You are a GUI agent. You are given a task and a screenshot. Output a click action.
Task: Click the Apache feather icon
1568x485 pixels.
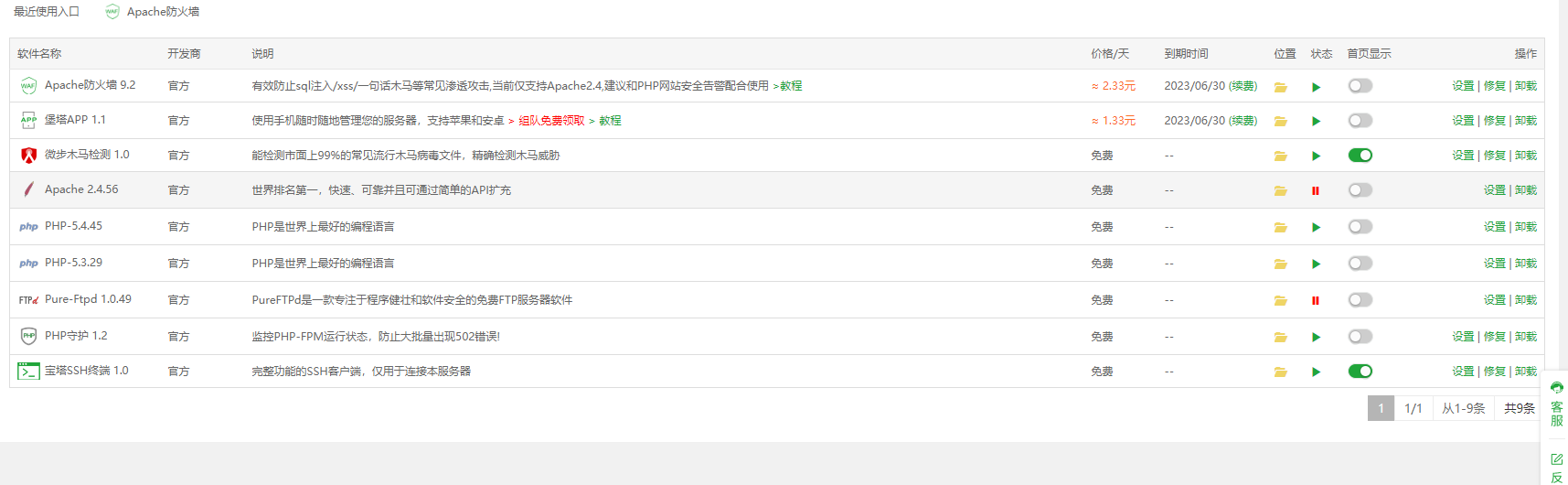click(28, 189)
